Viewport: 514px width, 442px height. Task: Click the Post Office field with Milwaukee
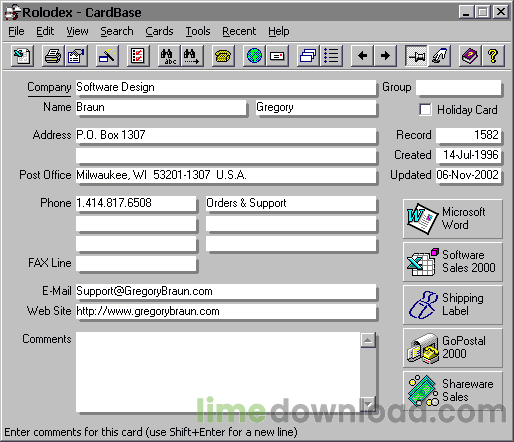click(226, 175)
